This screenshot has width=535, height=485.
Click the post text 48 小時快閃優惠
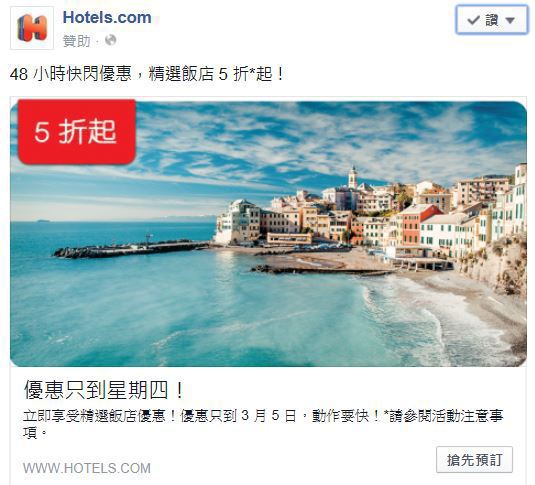pos(147,74)
